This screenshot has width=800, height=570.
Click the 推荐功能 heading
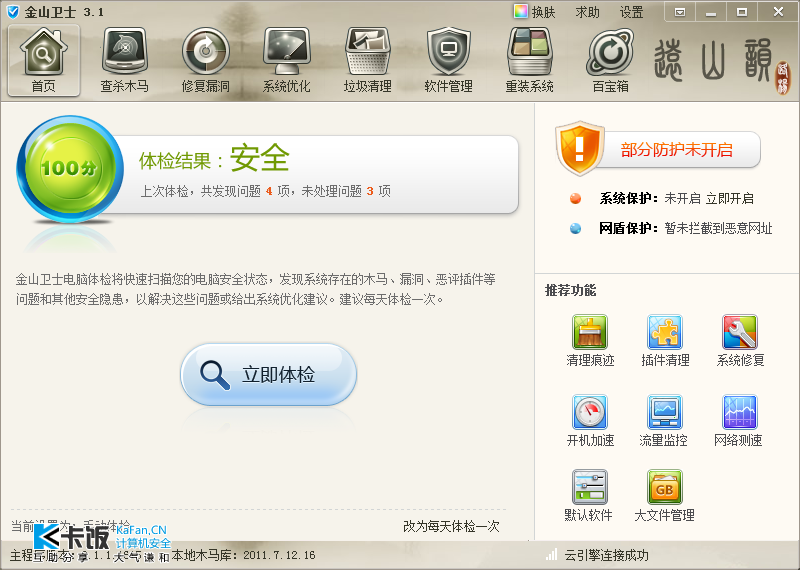coord(570,290)
